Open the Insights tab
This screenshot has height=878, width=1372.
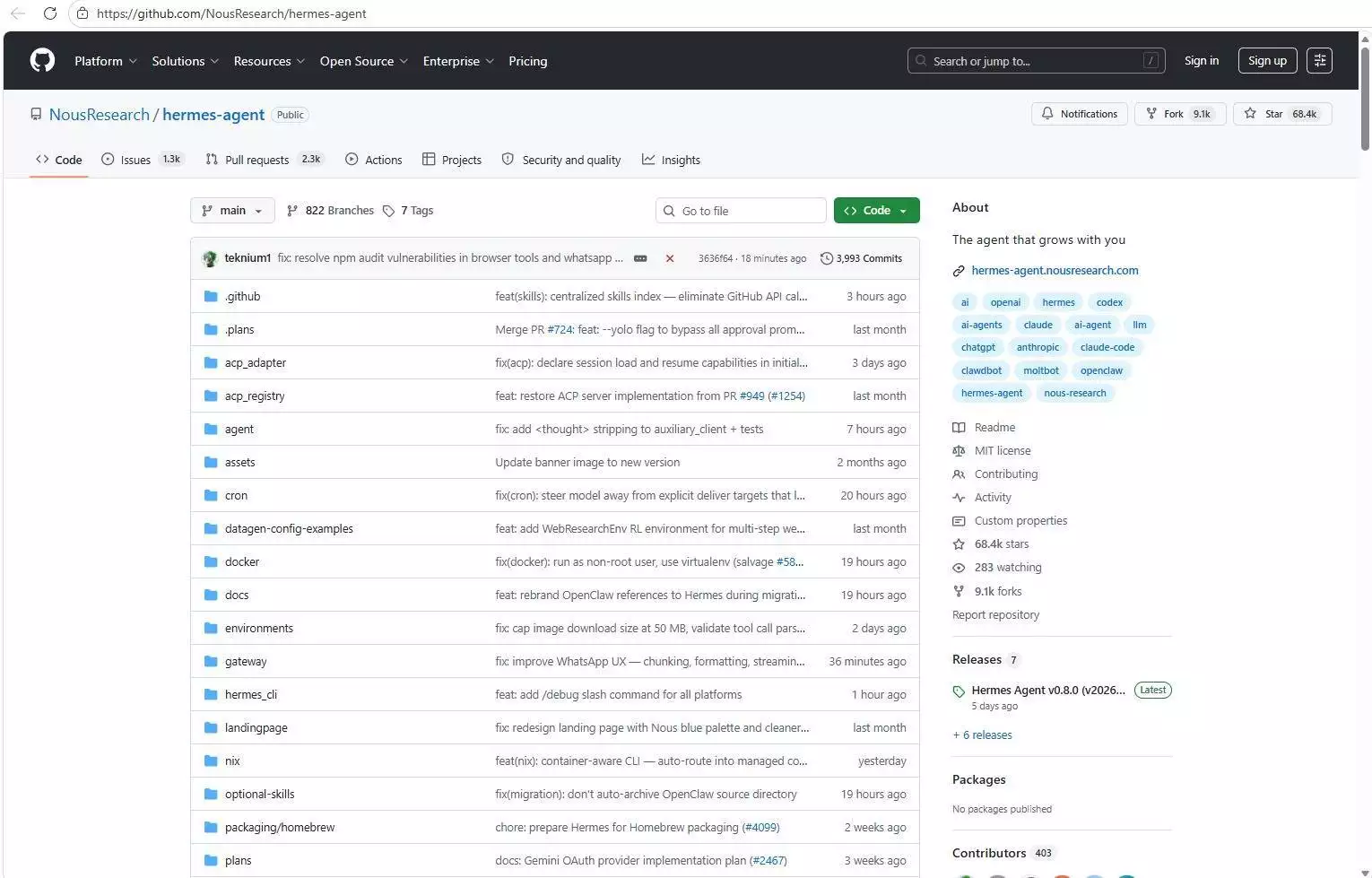point(671,160)
